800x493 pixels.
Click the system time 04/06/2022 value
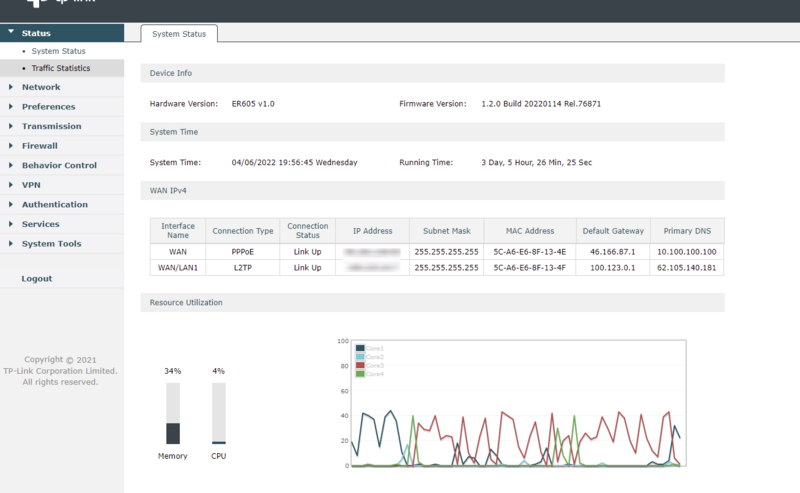pos(294,162)
